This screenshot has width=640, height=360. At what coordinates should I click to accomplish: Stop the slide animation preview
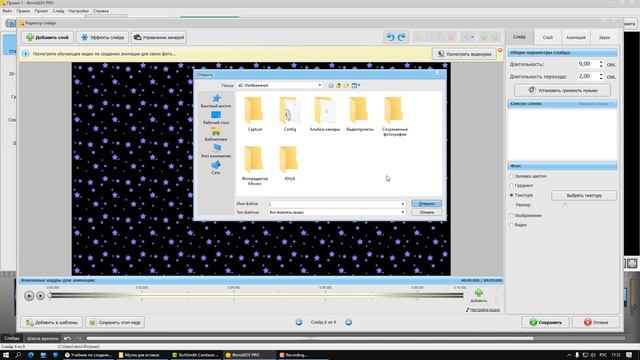pos(40,296)
